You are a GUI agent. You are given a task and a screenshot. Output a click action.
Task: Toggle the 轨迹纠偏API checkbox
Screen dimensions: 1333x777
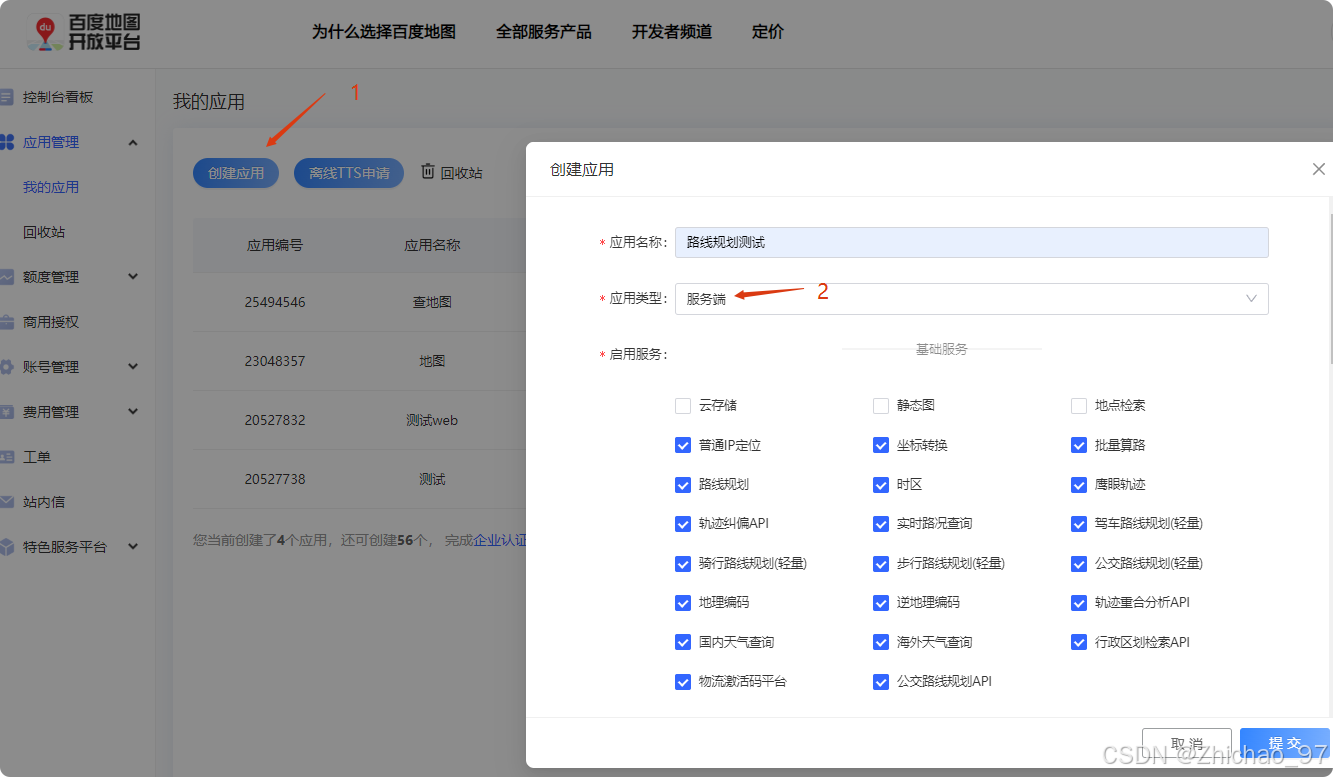pyautogui.click(x=683, y=524)
